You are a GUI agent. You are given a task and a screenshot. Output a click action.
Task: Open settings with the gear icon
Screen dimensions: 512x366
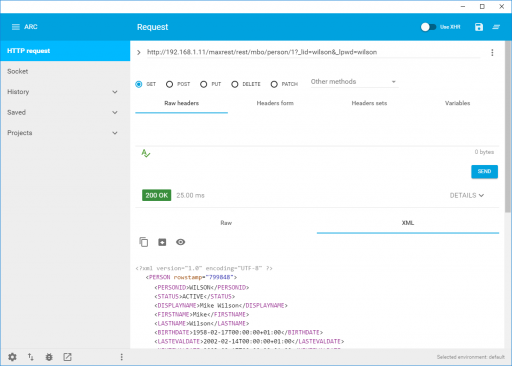(12, 357)
